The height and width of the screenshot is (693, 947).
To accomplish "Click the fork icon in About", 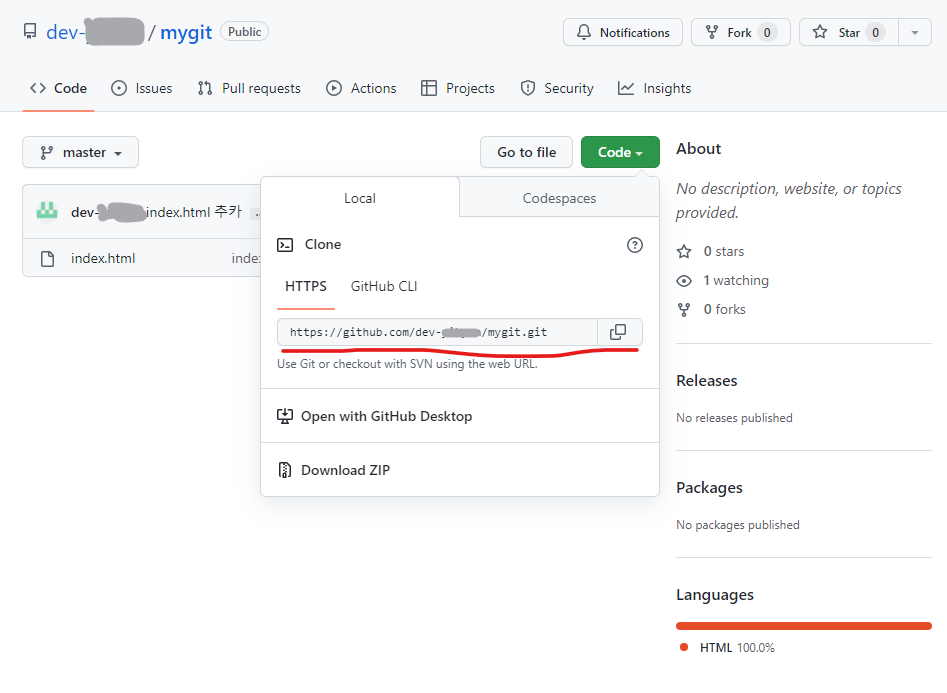I will [x=684, y=310].
